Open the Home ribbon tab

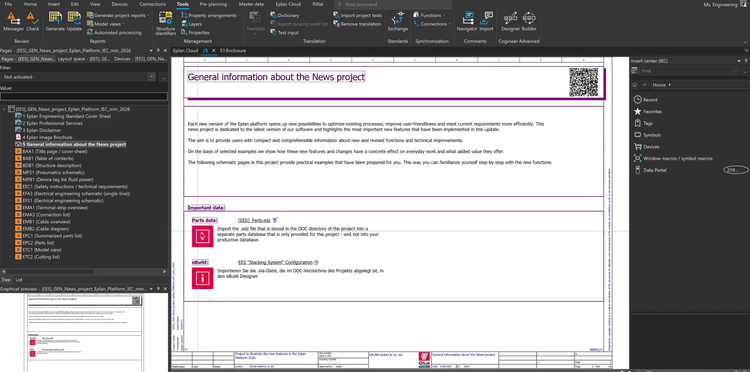pos(30,4)
